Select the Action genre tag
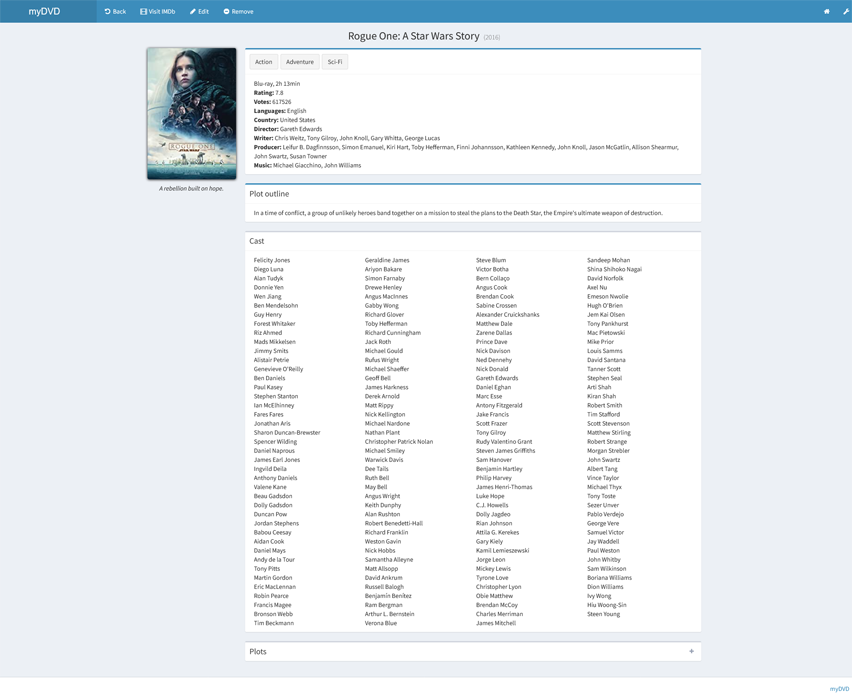The height and width of the screenshot is (700, 852). pos(263,62)
